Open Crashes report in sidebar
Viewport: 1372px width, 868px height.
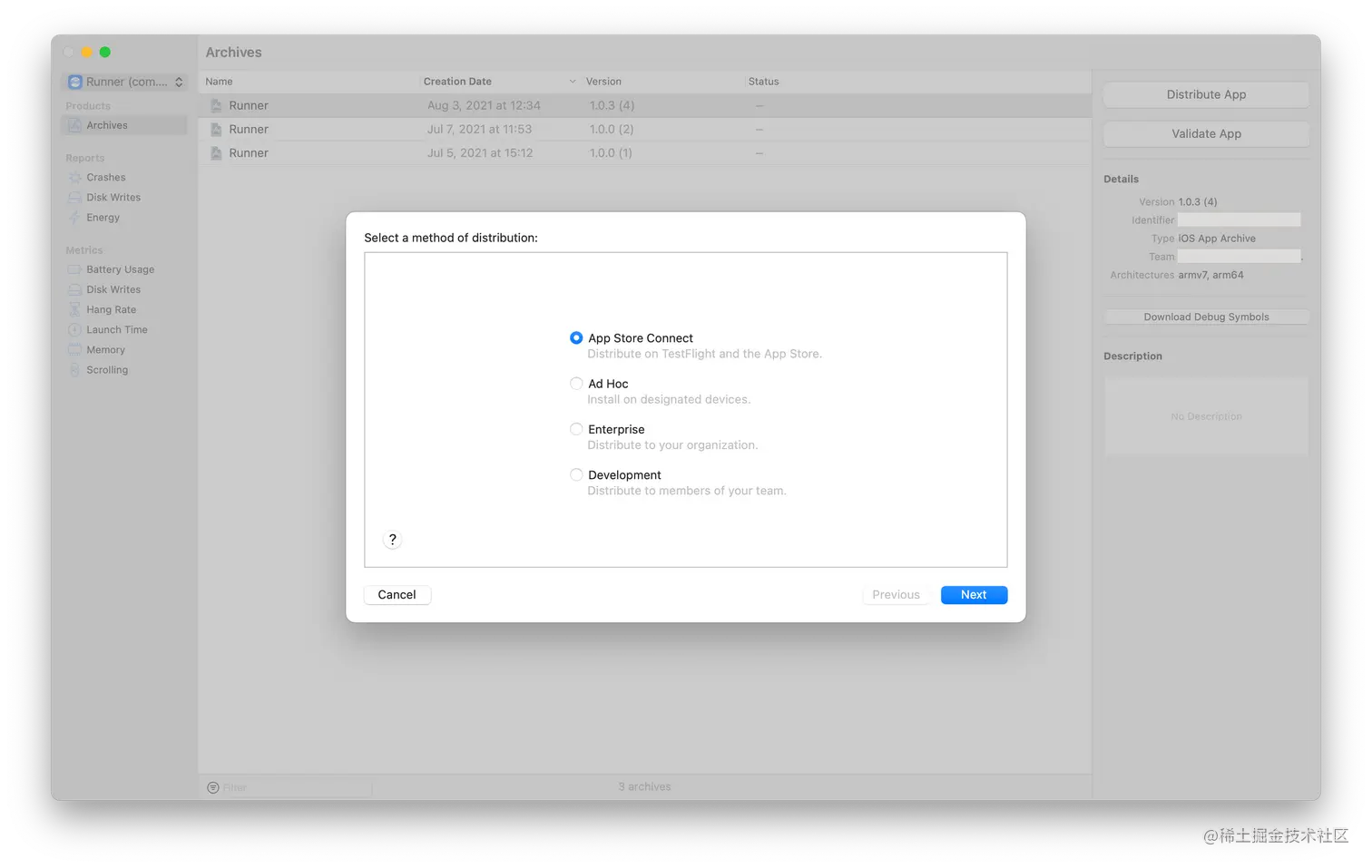point(106,178)
